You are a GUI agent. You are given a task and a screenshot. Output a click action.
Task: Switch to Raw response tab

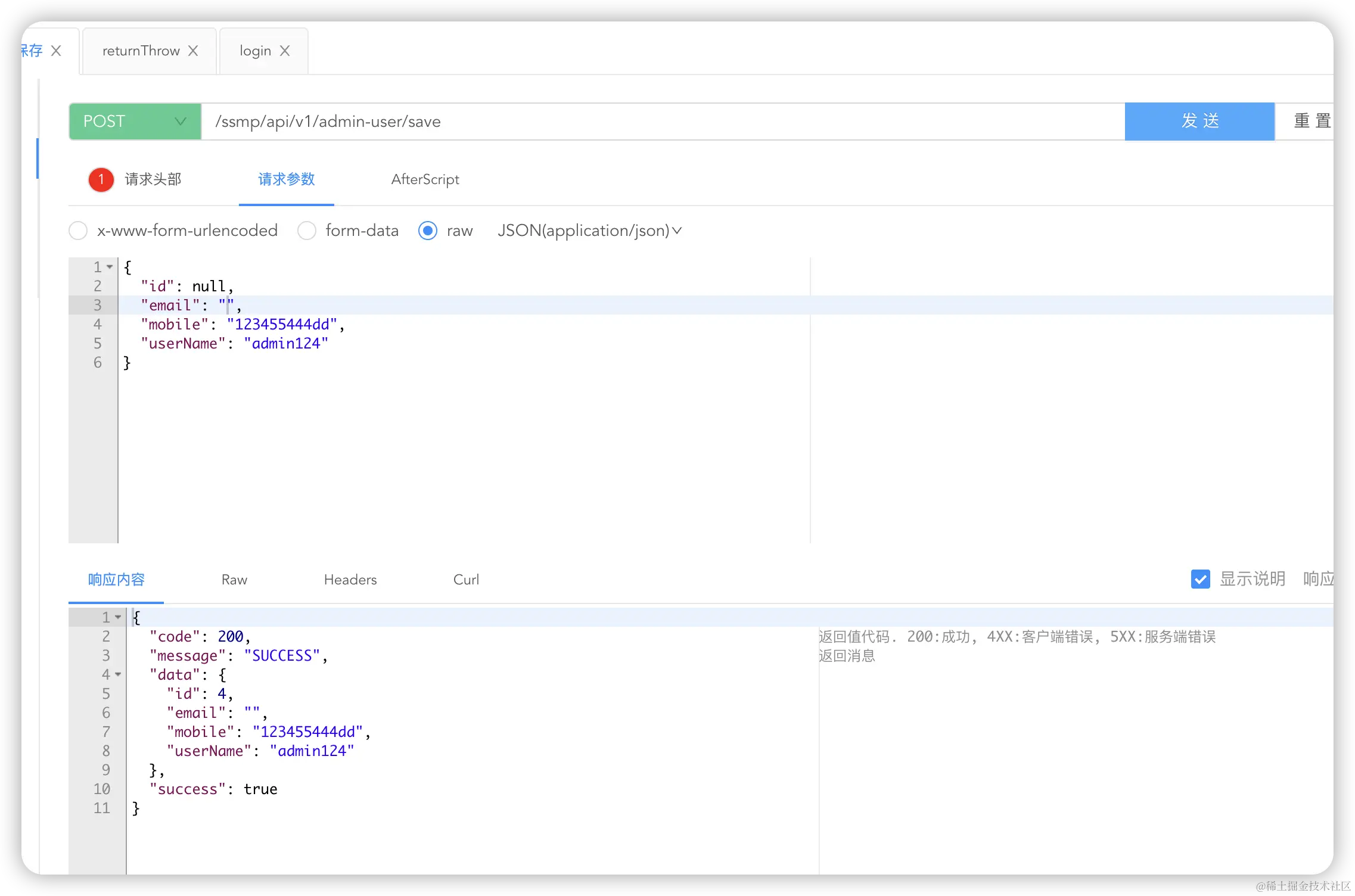[234, 580]
